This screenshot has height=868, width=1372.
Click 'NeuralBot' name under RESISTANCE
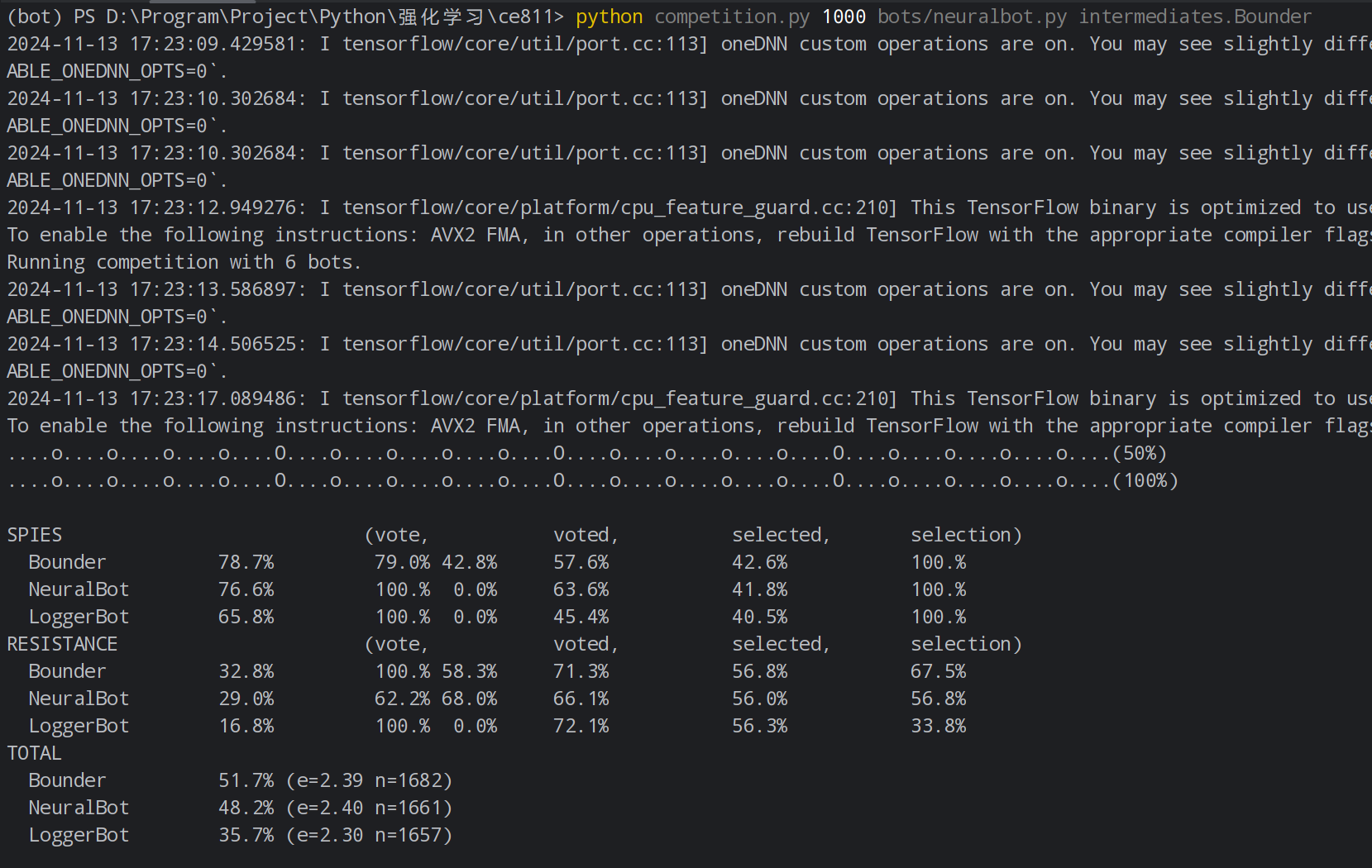pyautogui.click(x=79, y=699)
